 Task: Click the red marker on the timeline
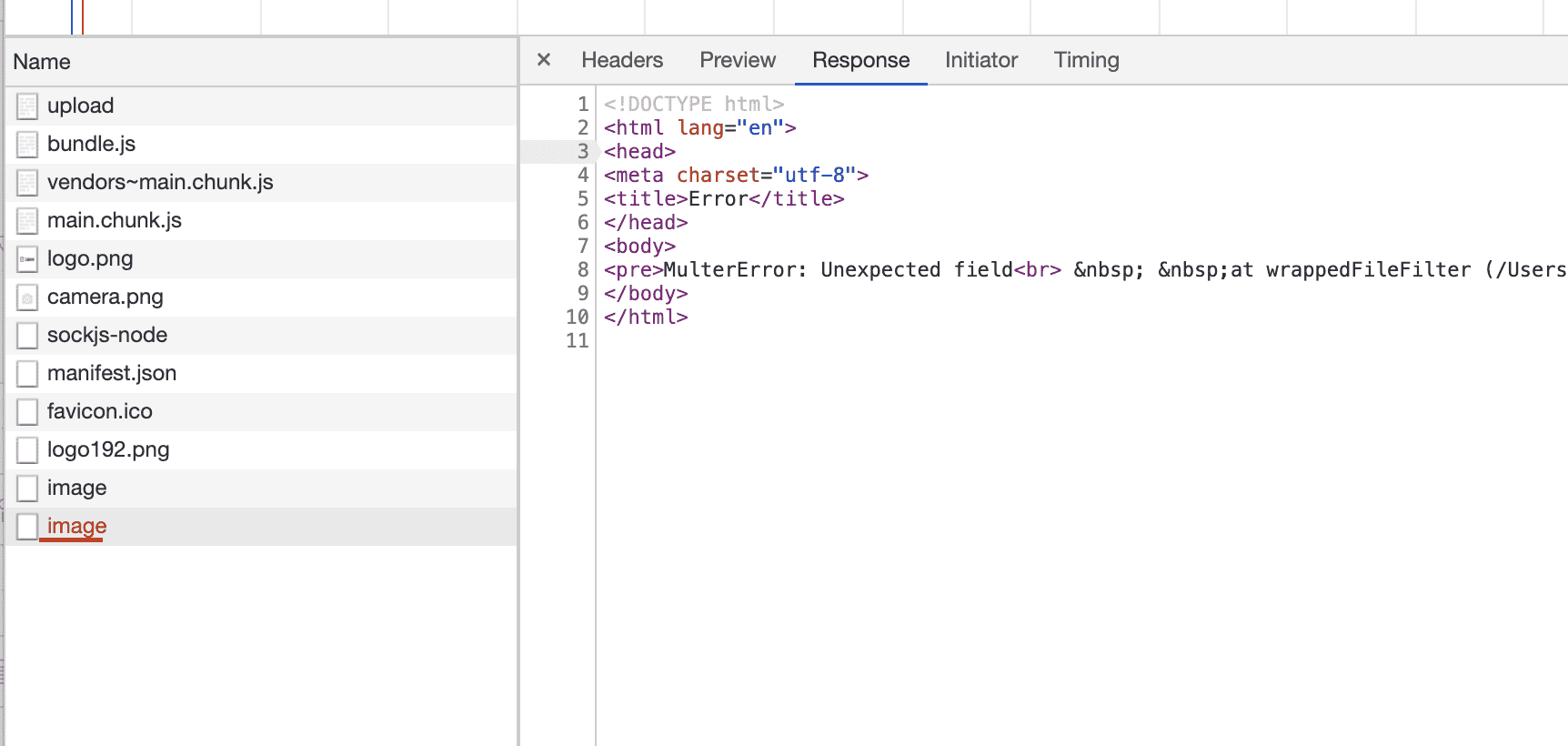click(83, 16)
